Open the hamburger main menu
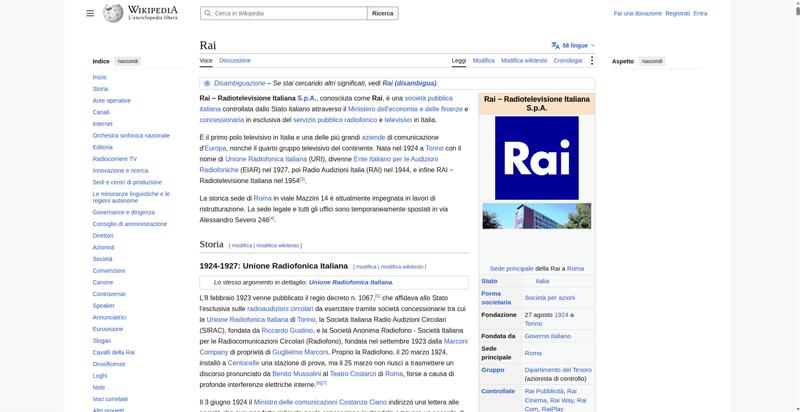The image size is (800, 412). click(x=90, y=13)
